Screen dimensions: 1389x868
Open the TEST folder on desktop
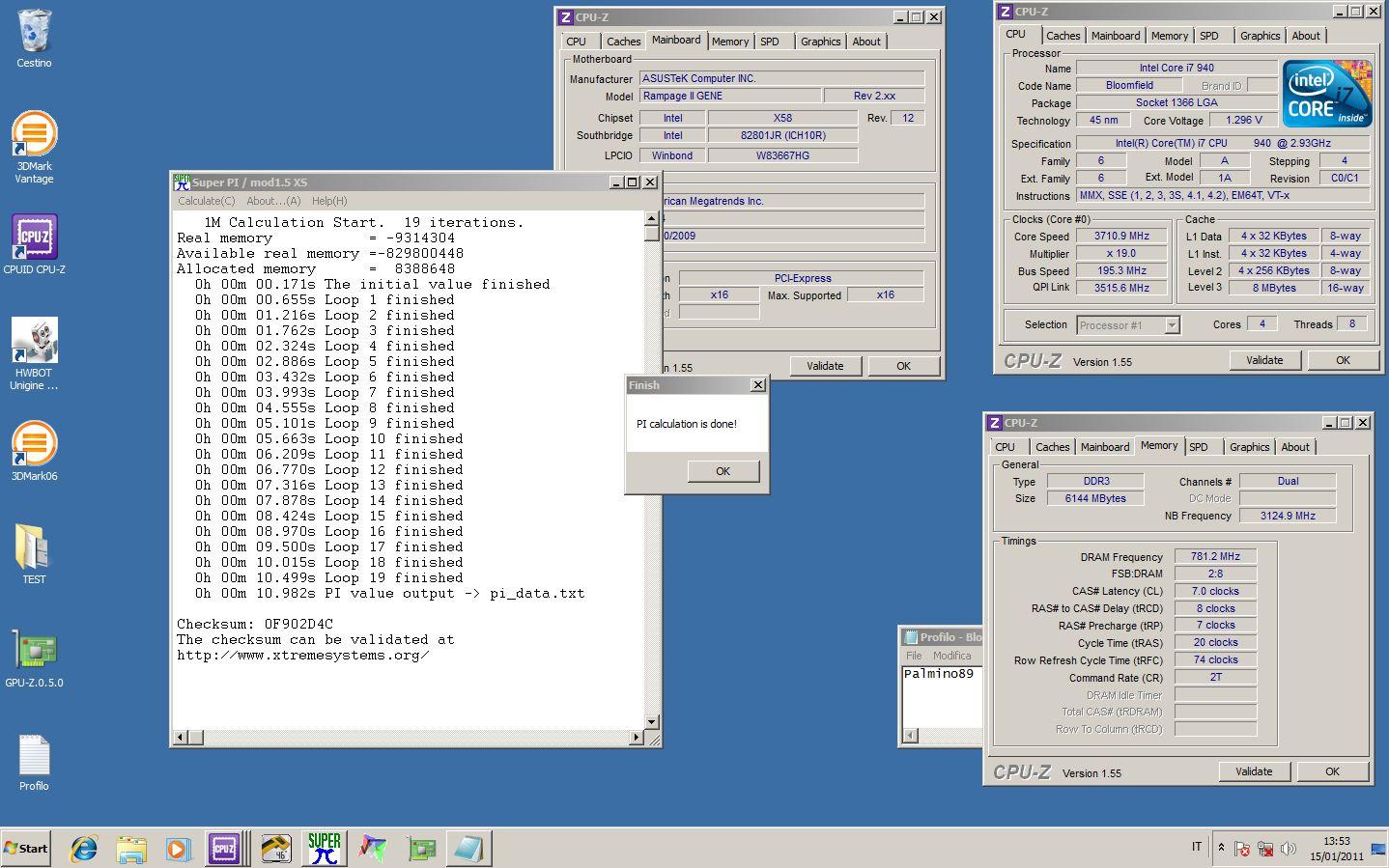point(34,553)
